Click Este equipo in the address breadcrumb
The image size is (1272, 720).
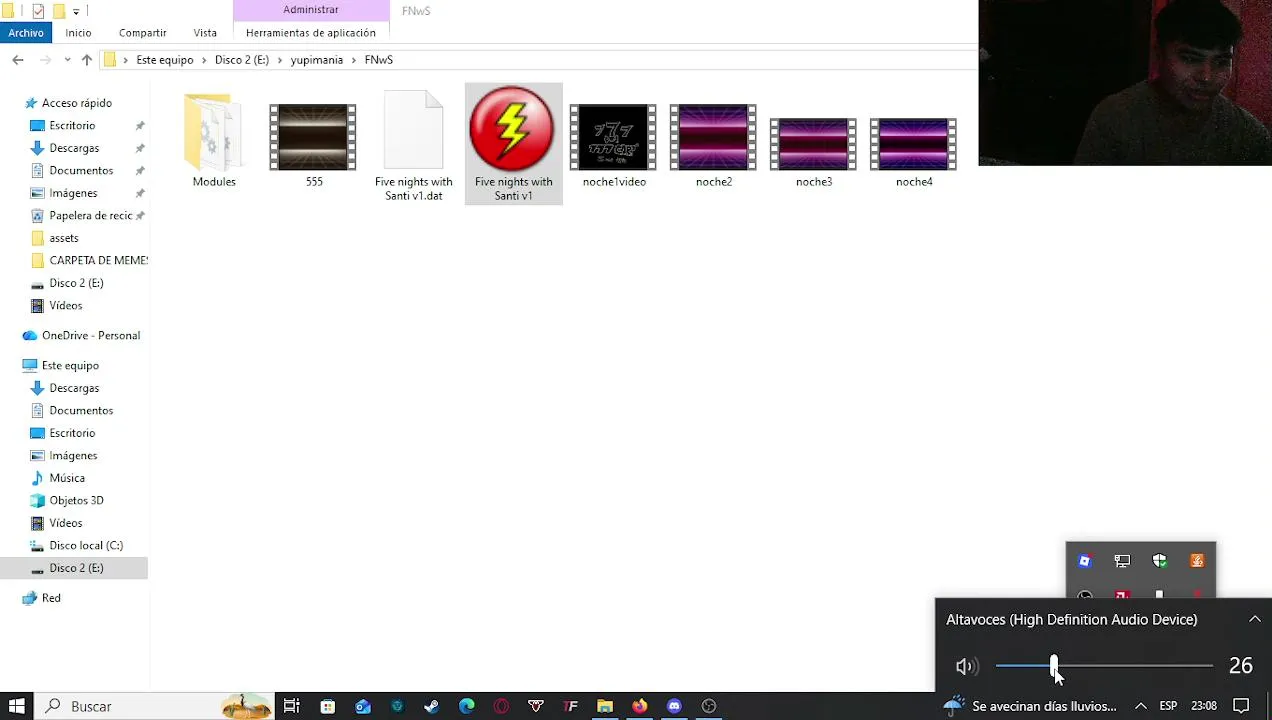(165, 60)
